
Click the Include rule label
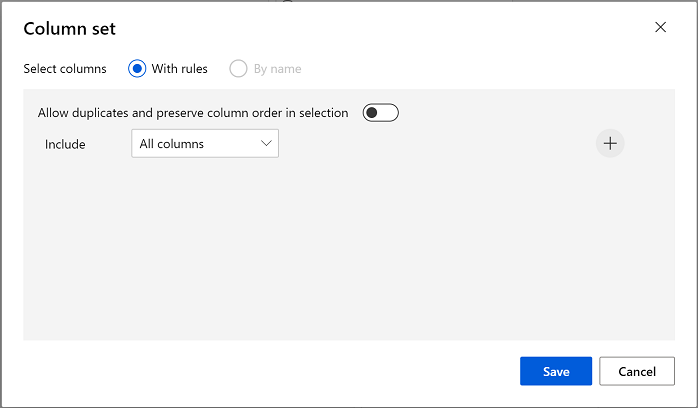pos(65,144)
